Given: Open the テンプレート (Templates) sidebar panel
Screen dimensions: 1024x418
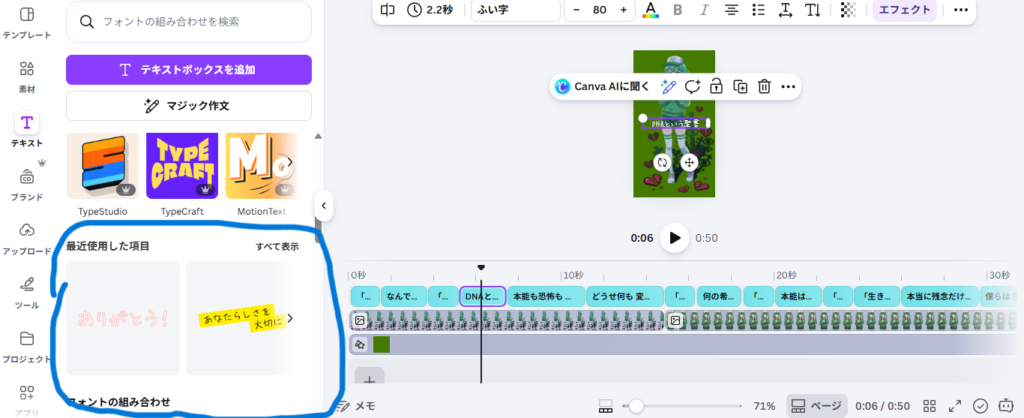Looking at the screenshot, I should point(27,20).
